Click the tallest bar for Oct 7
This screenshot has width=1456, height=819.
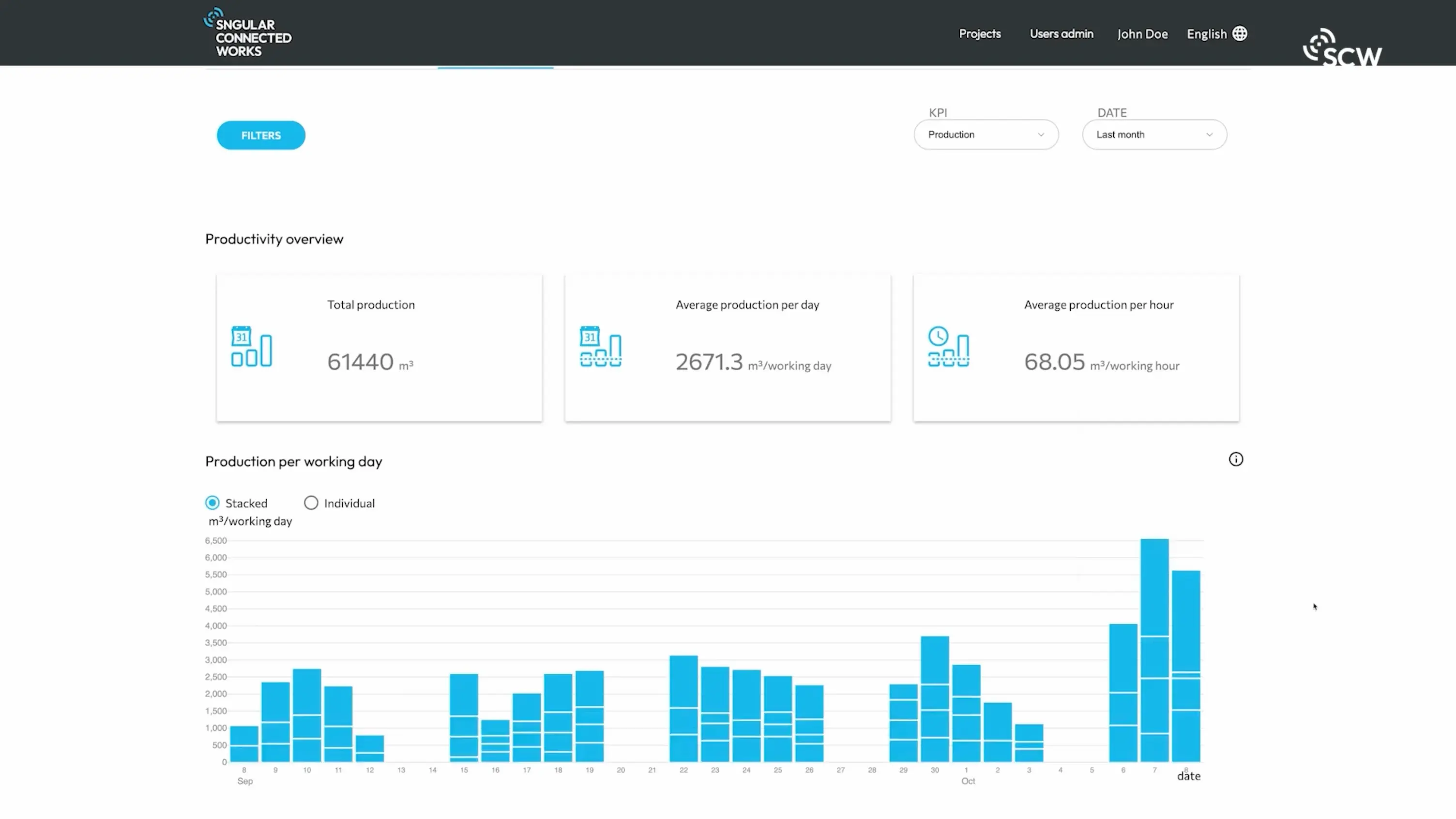(1154, 650)
